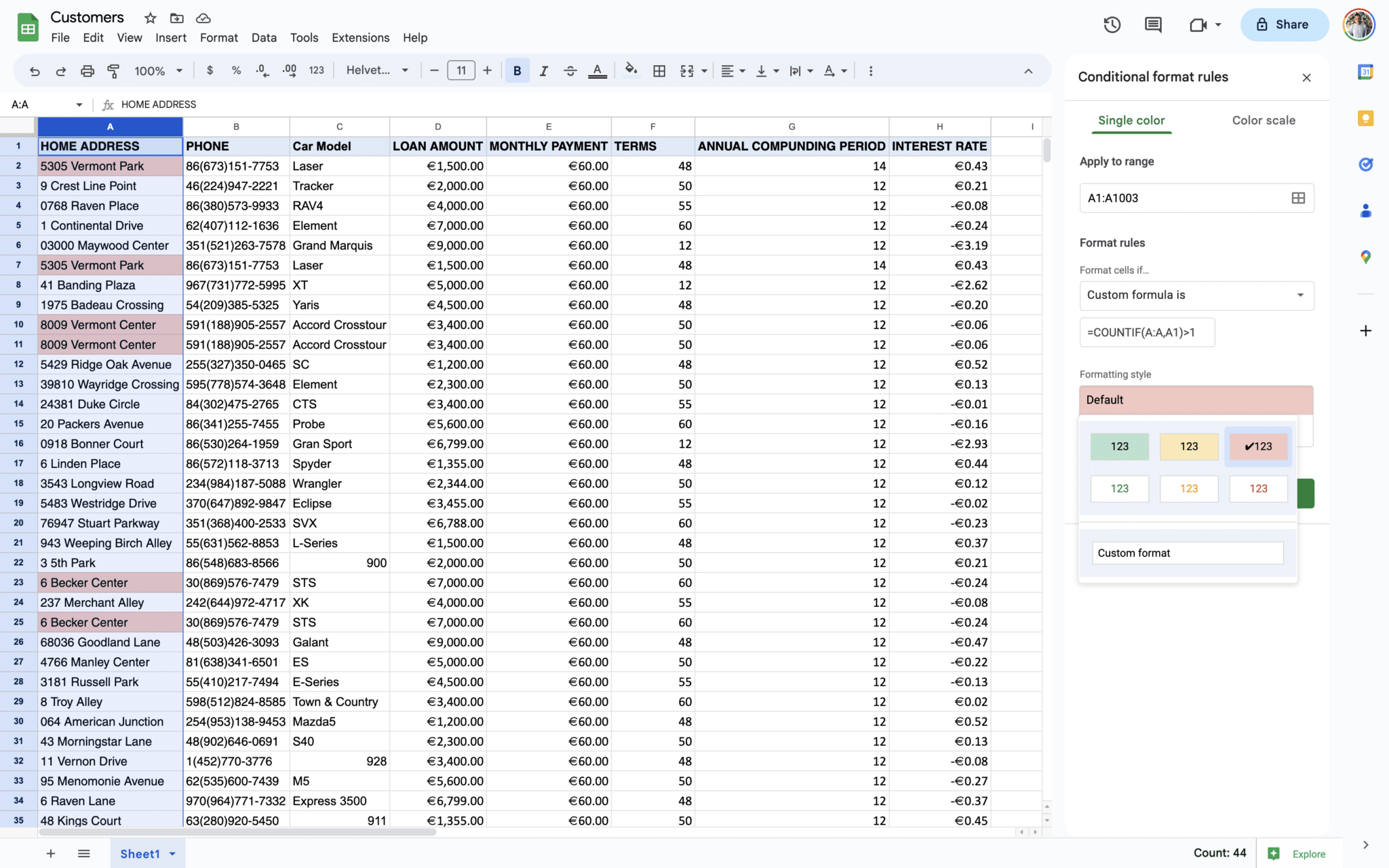Select the green background preset swatch

coord(1119,446)
